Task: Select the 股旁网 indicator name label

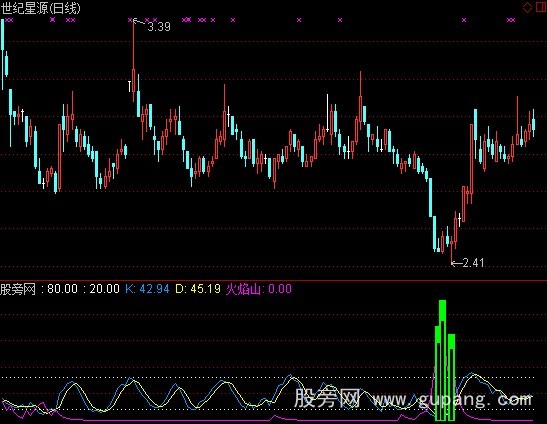Action: point(18,289)
